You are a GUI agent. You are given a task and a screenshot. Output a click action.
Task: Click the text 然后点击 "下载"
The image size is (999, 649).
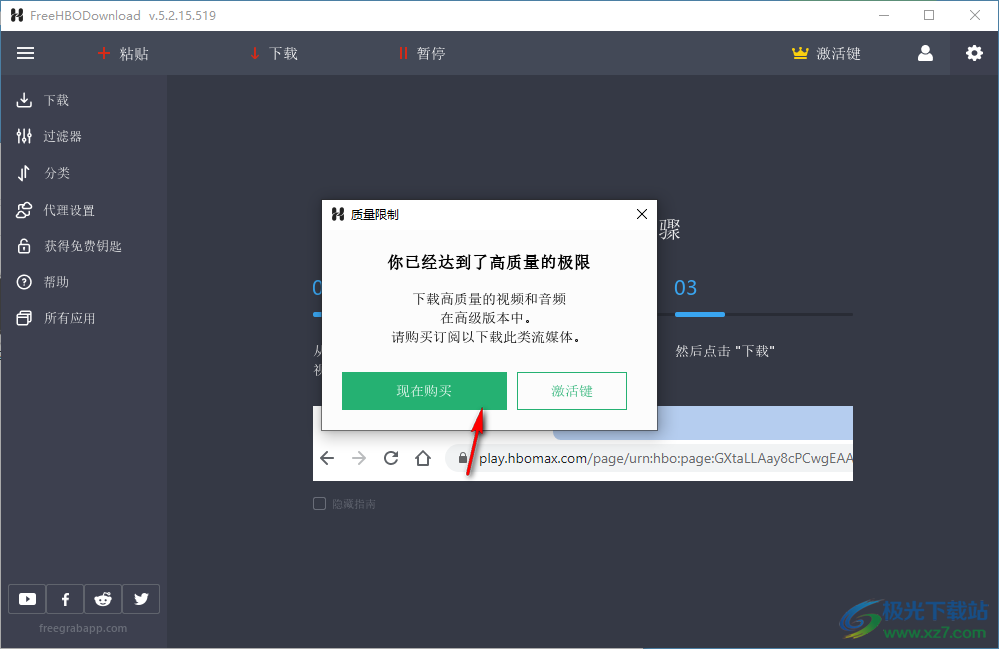(725, 351)
